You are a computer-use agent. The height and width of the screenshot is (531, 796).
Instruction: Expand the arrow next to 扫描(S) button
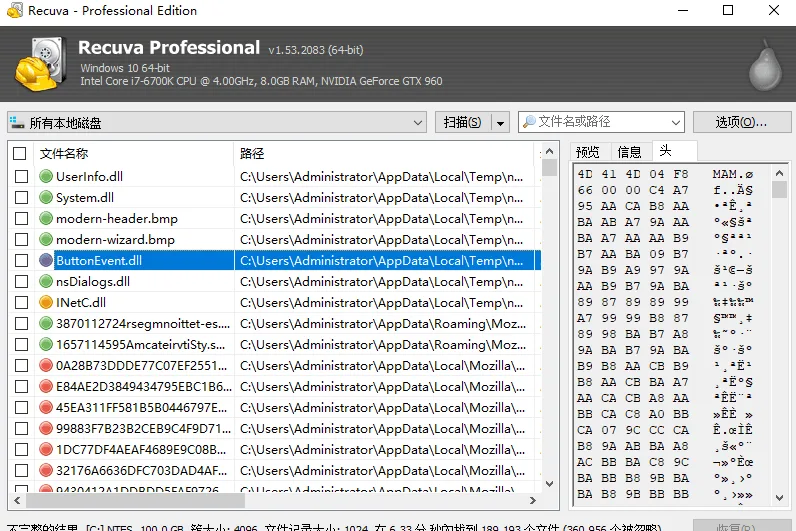point(500,122)
